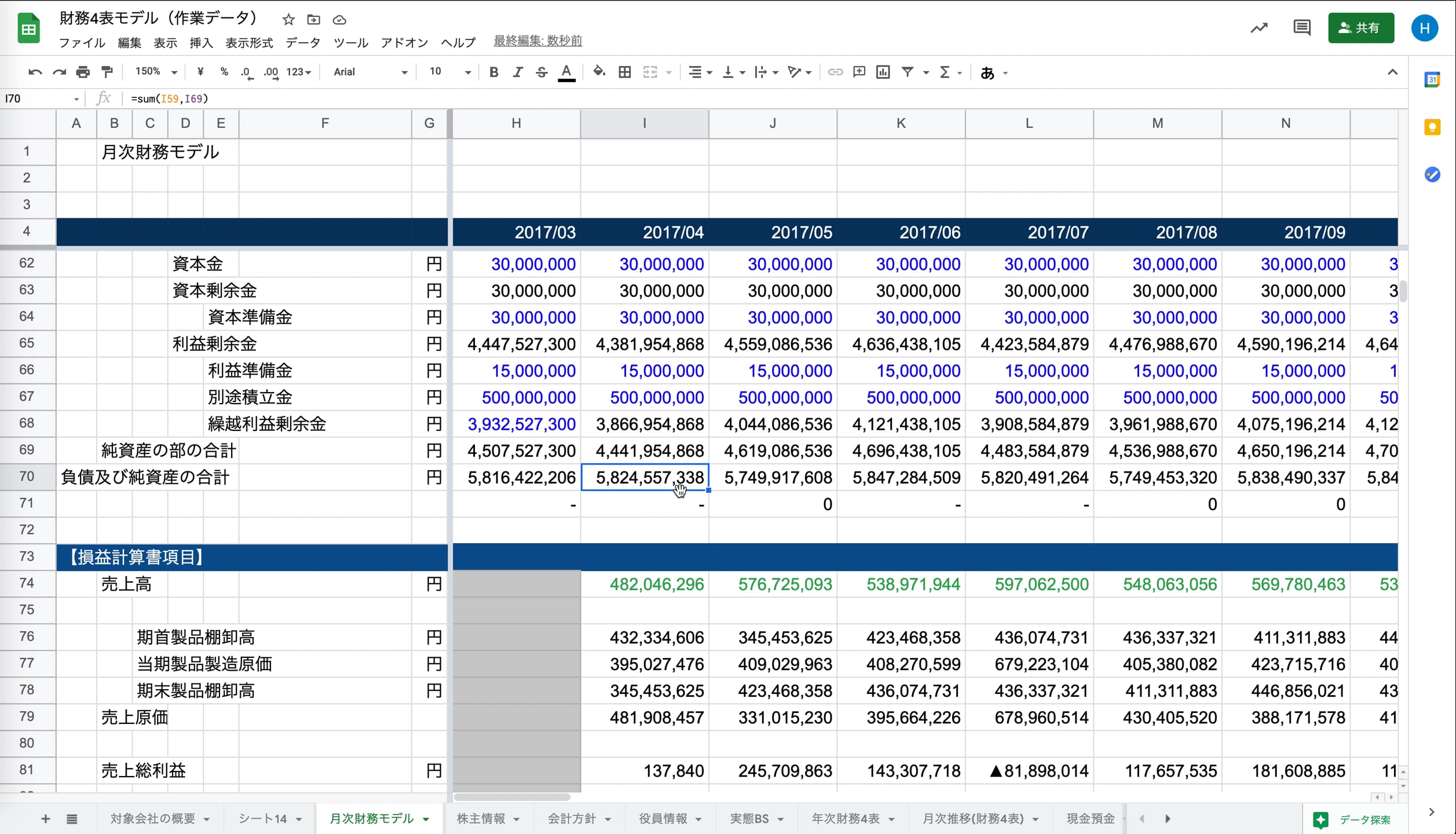
Task: Click the undo arrow icon
Action: tap(35, 72)
